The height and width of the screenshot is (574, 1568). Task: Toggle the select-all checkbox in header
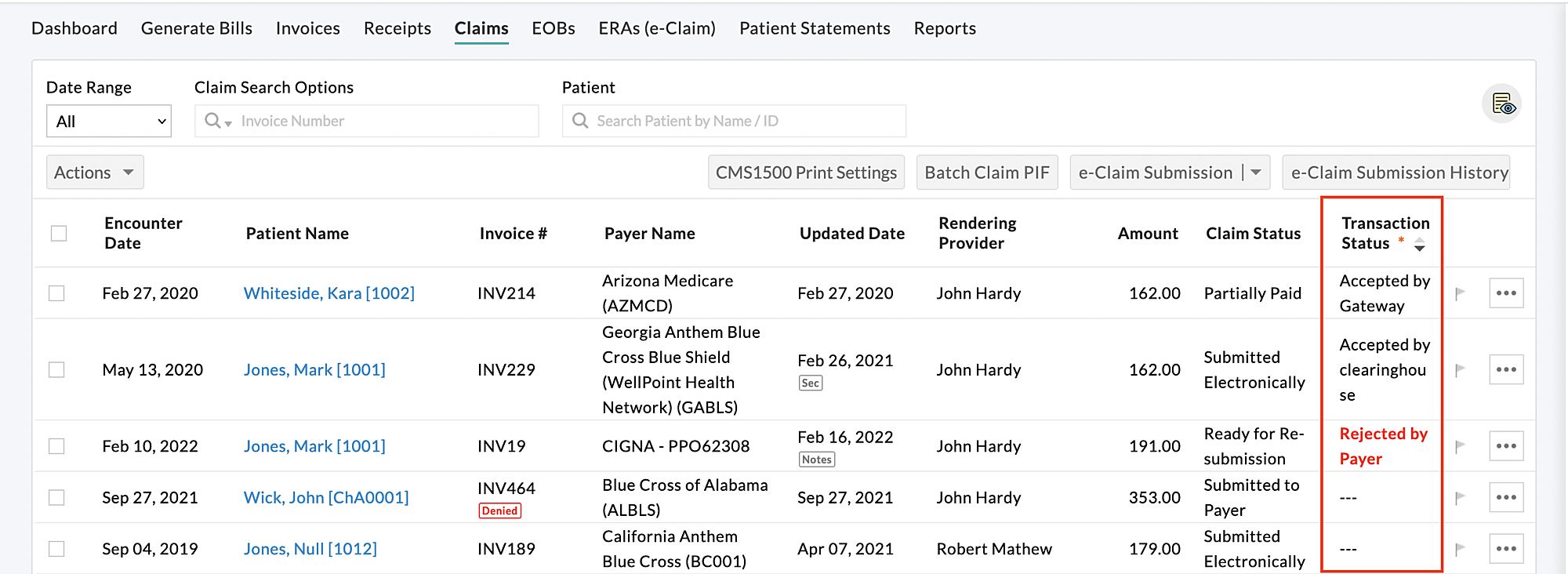(59, 234)
